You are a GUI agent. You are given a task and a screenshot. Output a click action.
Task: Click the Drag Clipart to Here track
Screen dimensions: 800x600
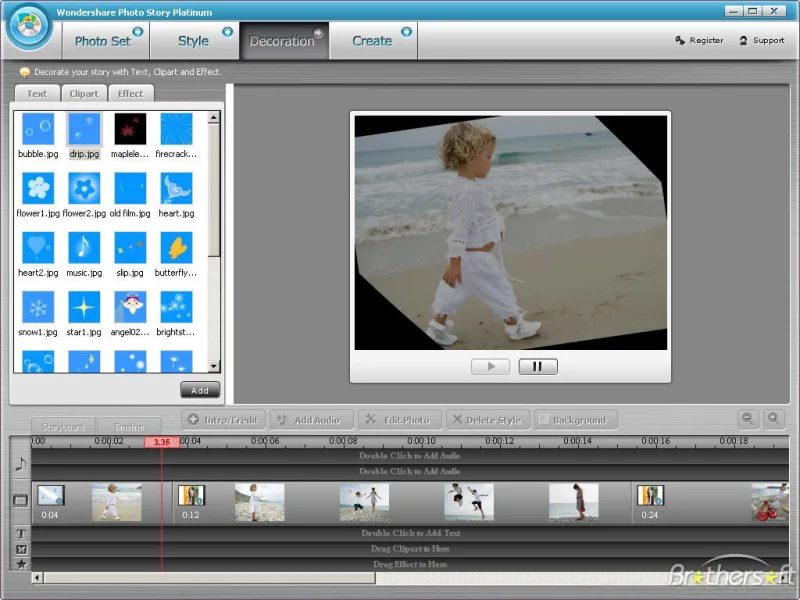(x=410, y=549)
